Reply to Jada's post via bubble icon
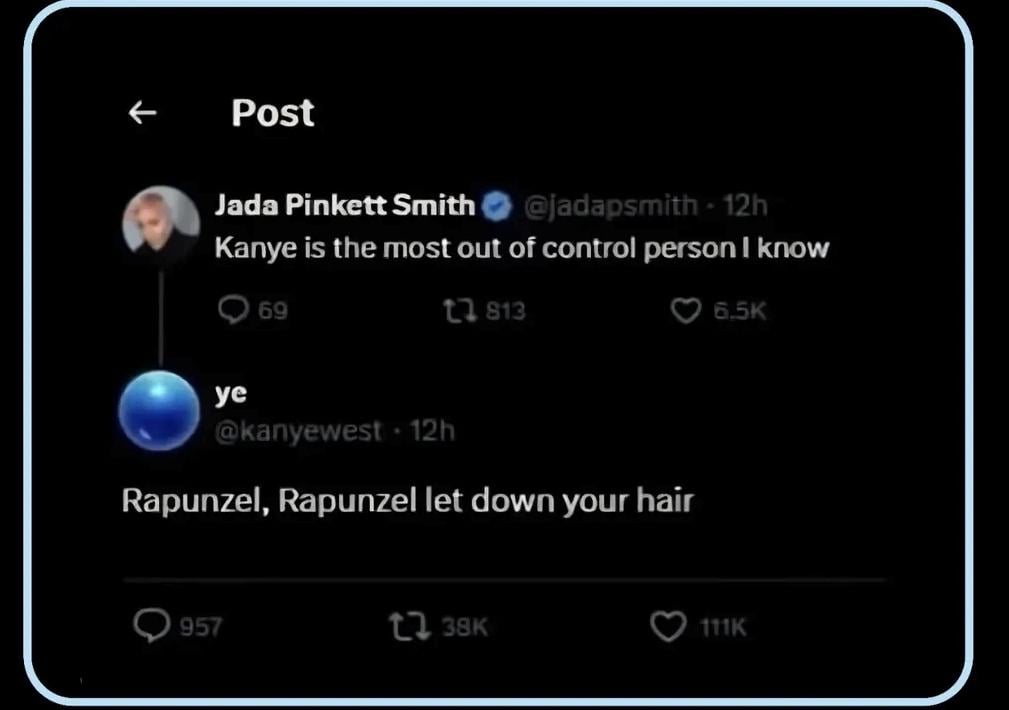This screenshot has width=1009, height=710. [x=232, y=311]
